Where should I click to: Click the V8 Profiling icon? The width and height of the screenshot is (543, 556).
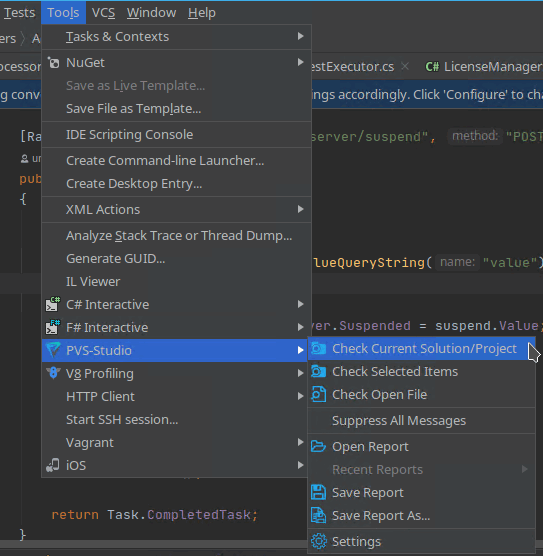coord(53,373)
